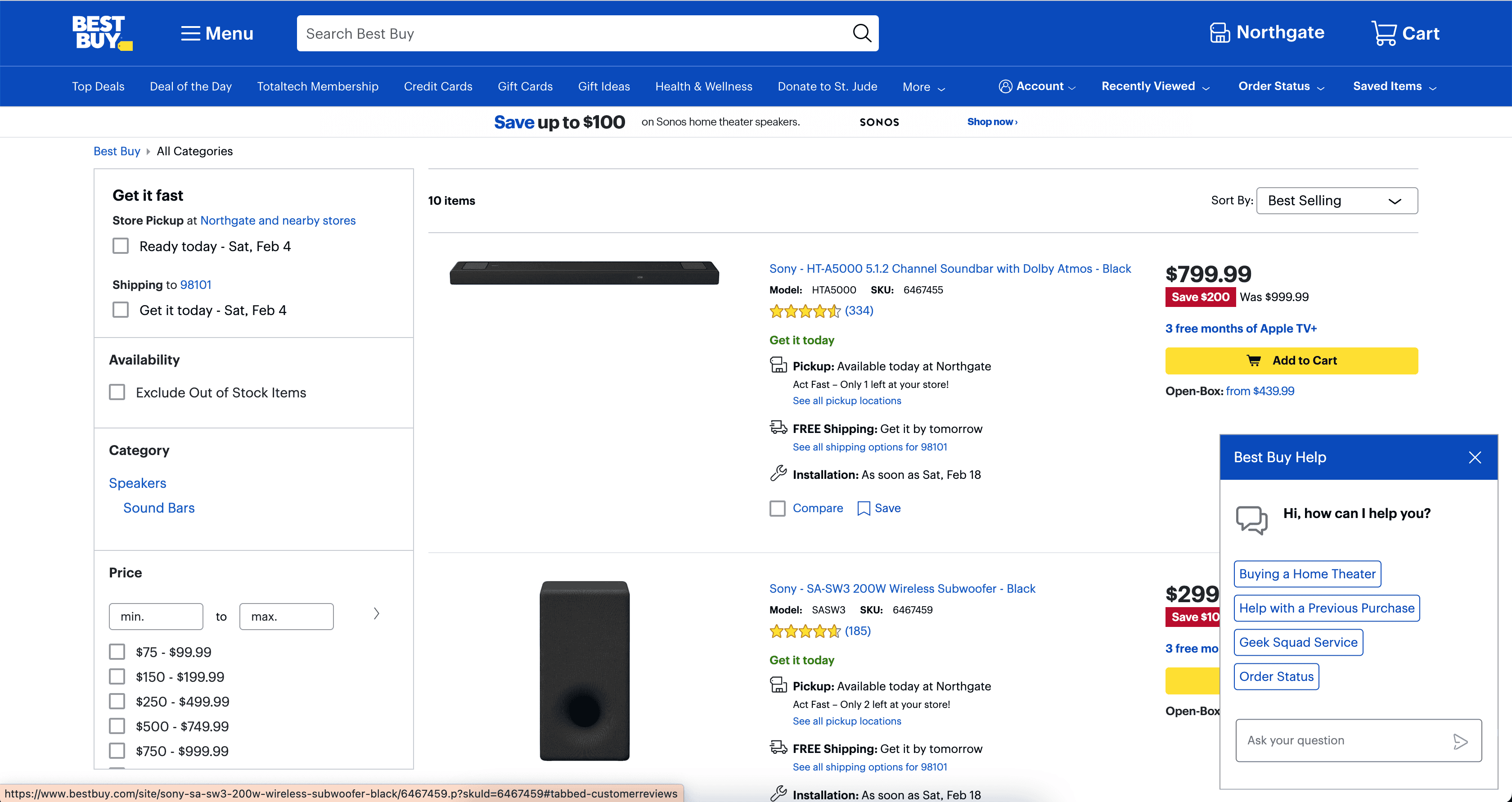Tick the Compare checkbox for HT-A5000
The height and width of the screenshot is (802, 1512).
777,509
